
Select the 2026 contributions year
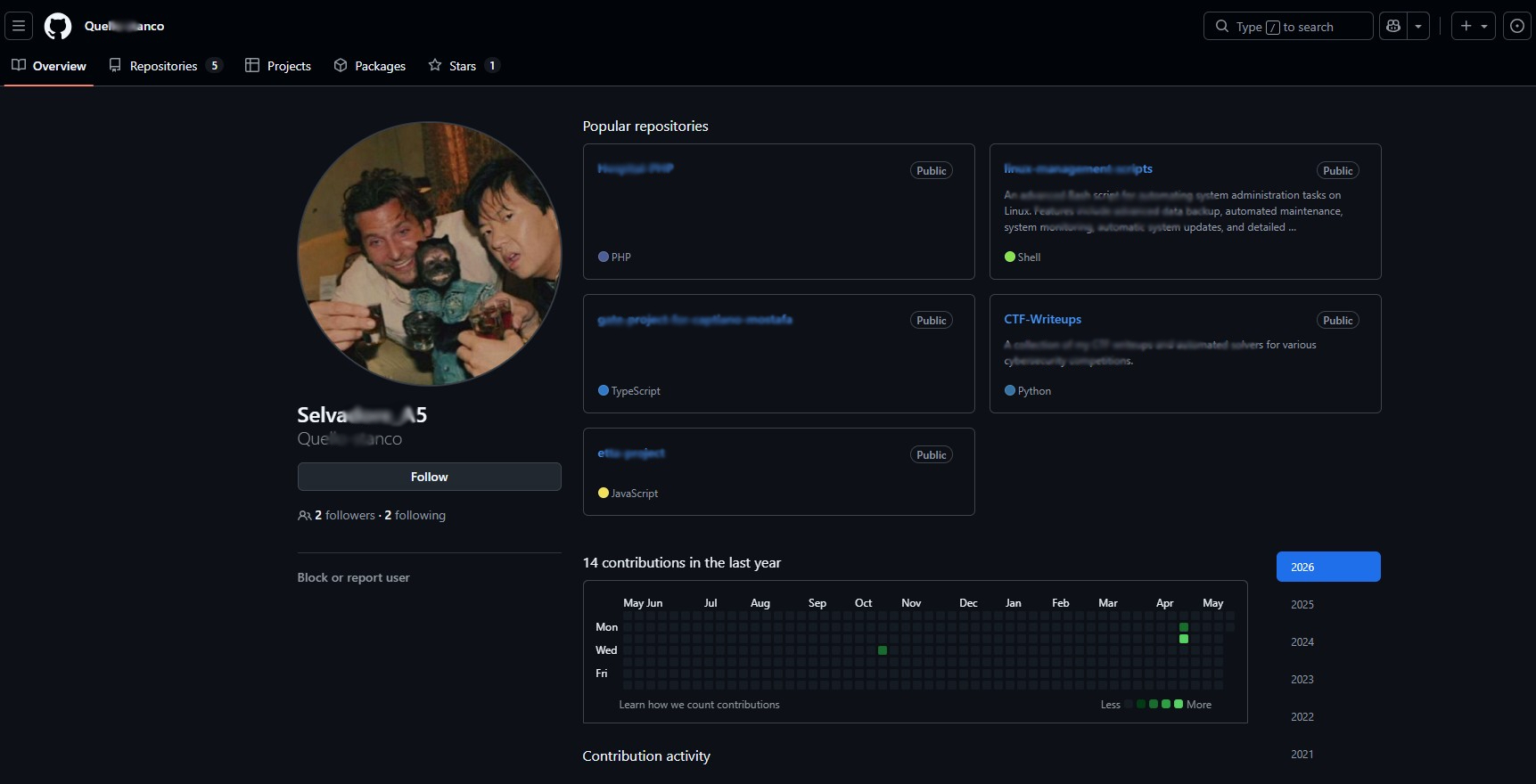pos(1328,567)
